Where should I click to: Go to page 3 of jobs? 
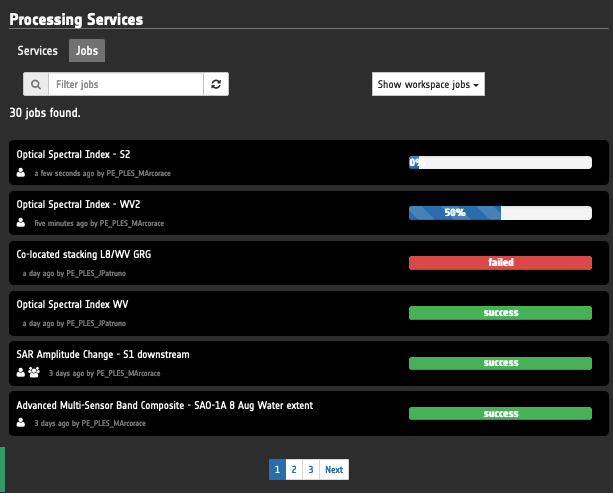[310, 469]
